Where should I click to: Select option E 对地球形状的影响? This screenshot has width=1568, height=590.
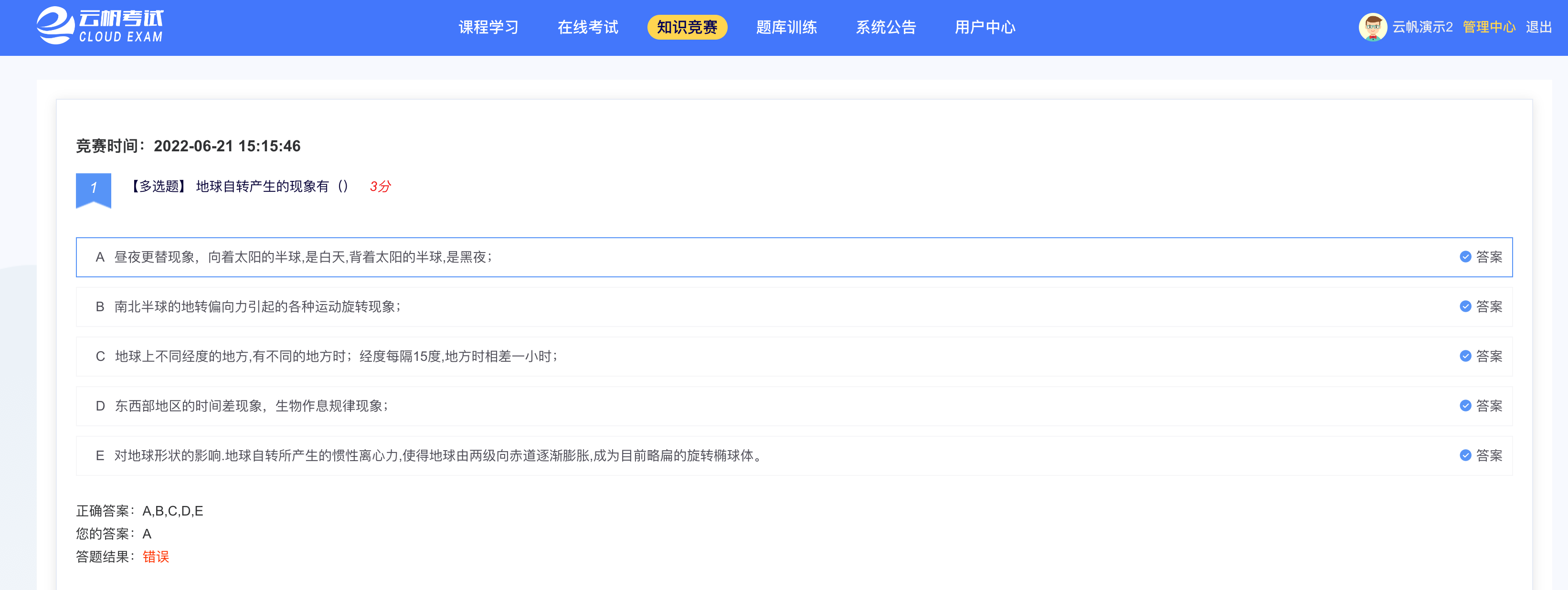click(794, 455)
